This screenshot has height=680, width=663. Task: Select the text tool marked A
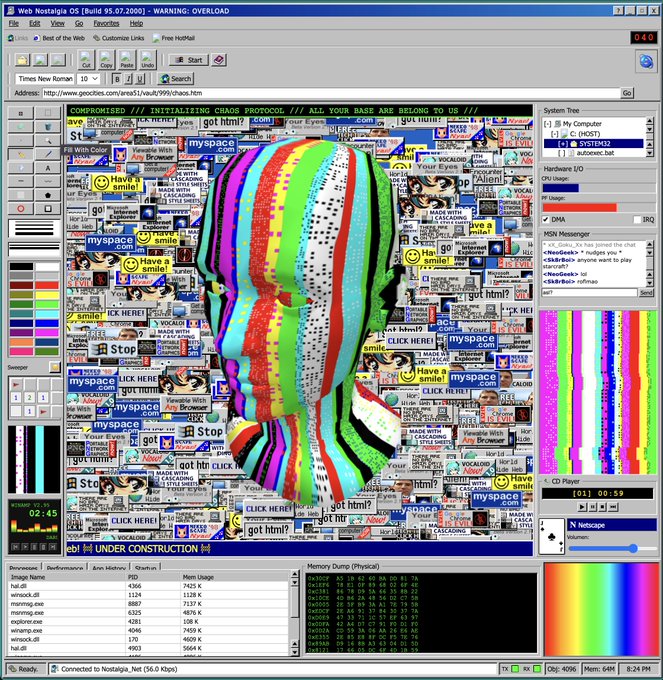tap(48, 168)
